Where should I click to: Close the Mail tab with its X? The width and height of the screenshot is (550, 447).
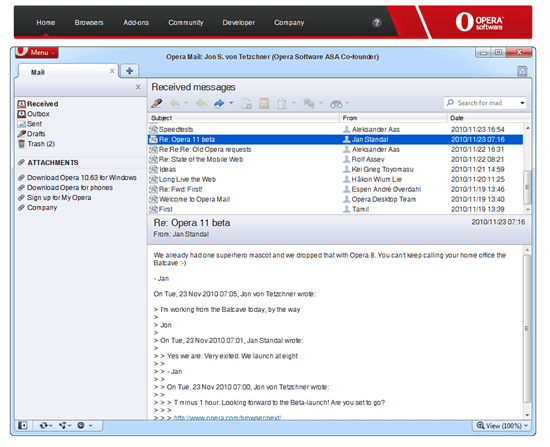[x=112, y=71]
